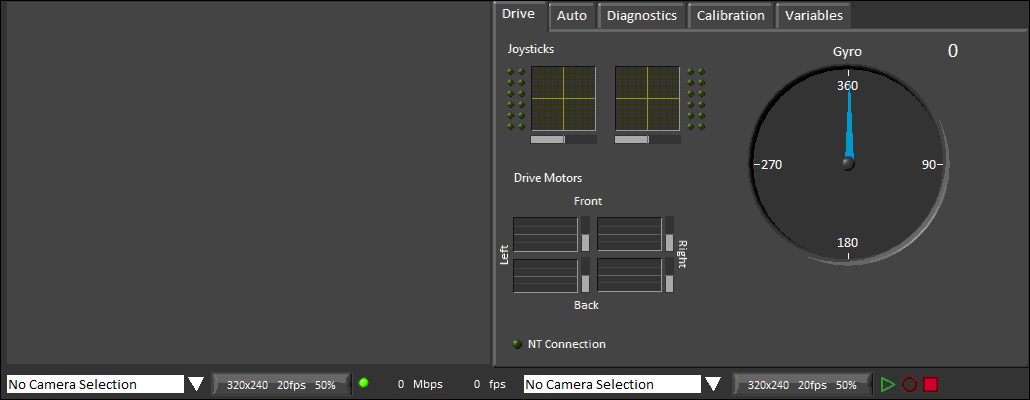The height and width of the screenshot is (400, 1030).
Task: Open left 320x240 20fps 50% settings button
Action: point(281,385)
